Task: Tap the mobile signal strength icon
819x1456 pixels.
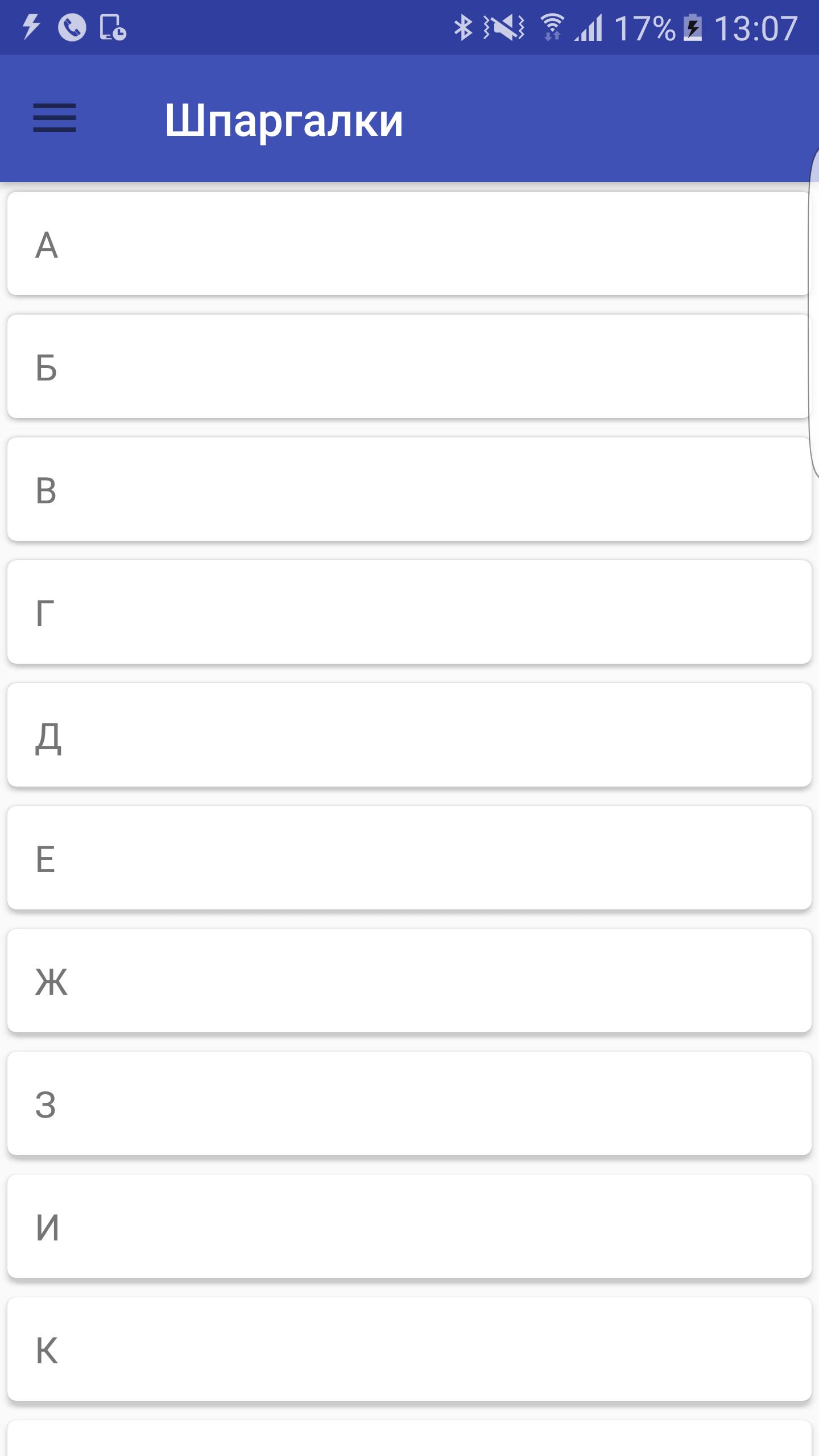Action: (589, 27)
